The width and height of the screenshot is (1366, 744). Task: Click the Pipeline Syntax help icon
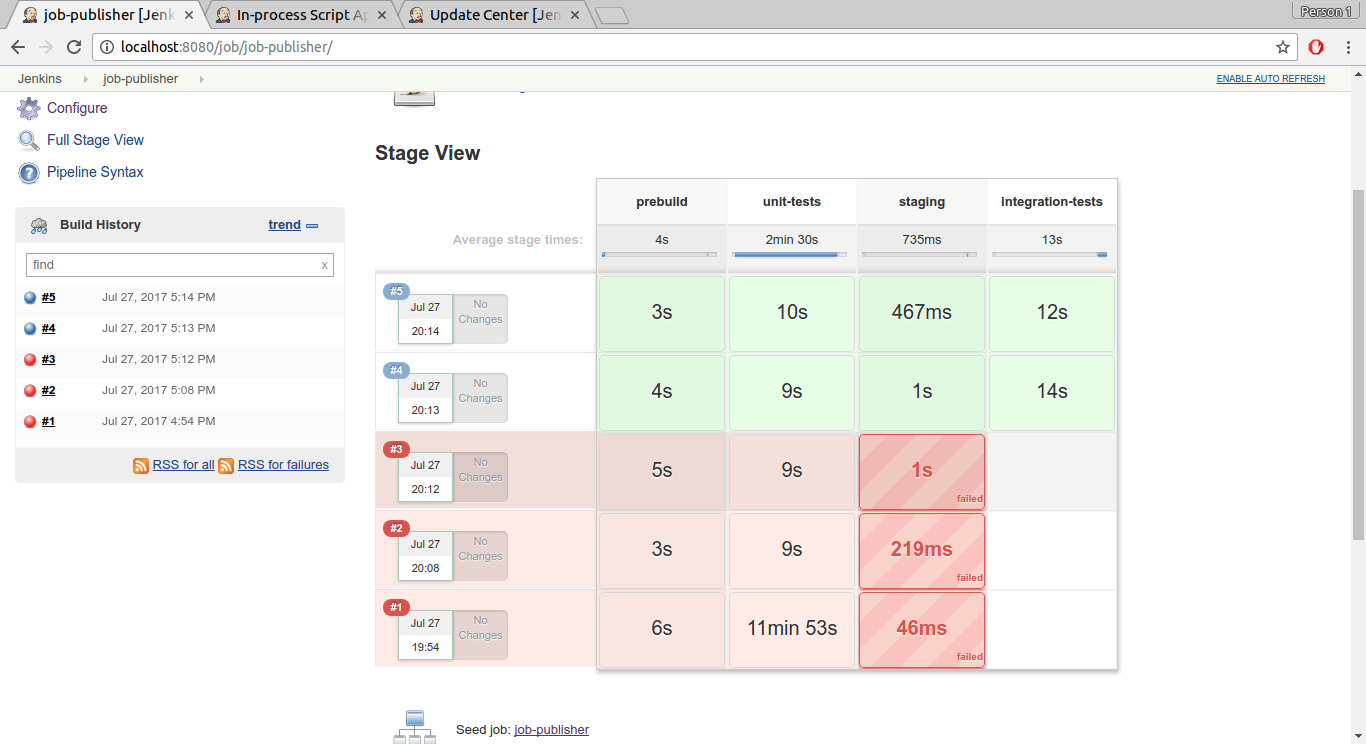click(29, 172)
